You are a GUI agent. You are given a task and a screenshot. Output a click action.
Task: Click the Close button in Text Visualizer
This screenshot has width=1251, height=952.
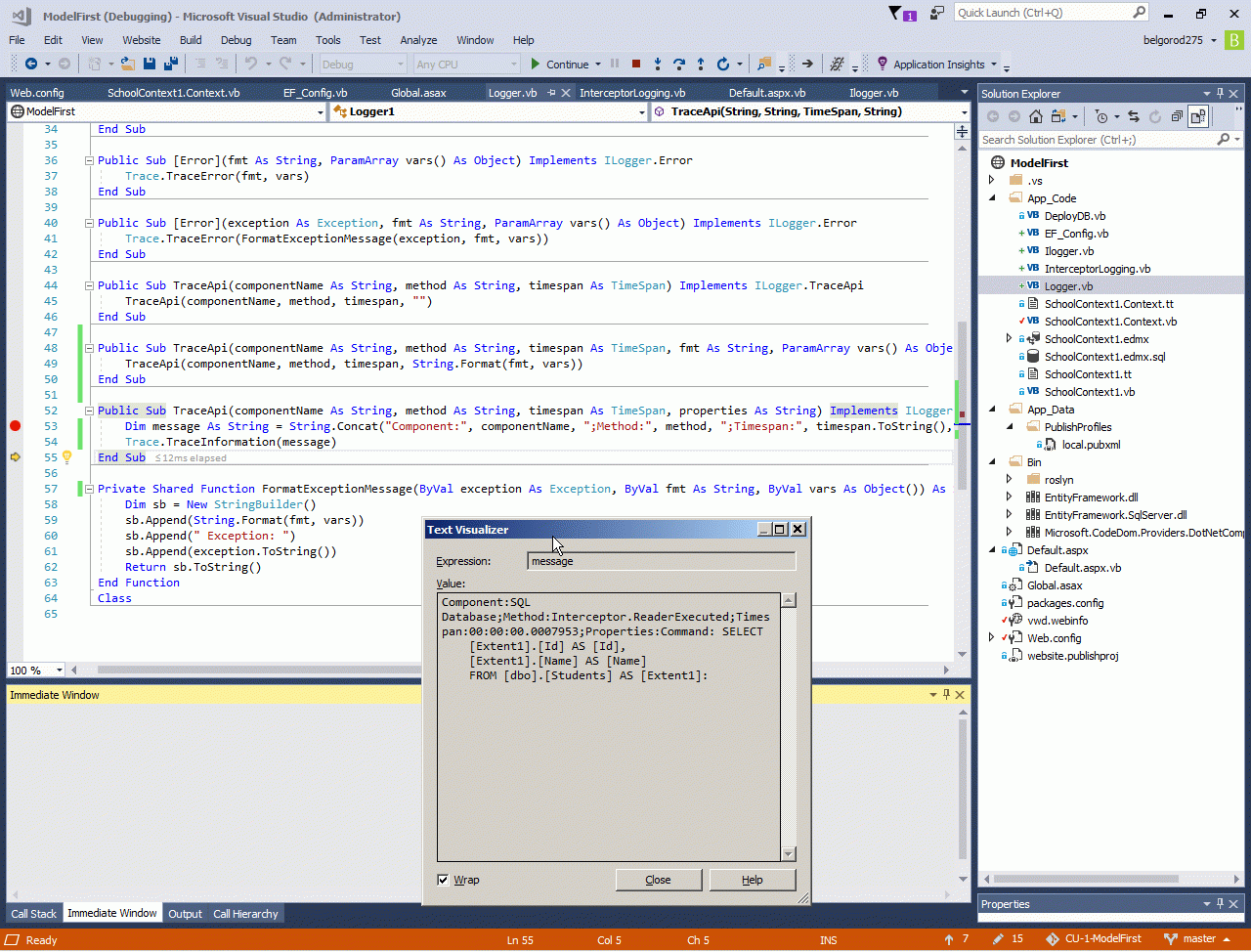pos(658,880)
